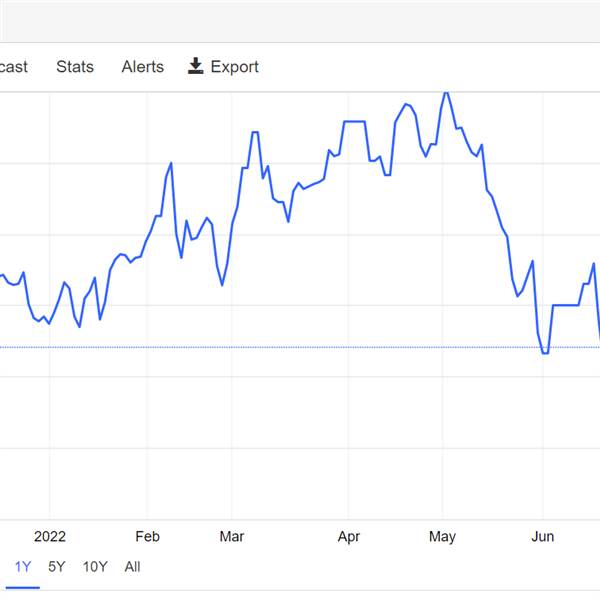The image size is (600, 600).
Task: Click the Feb x-axis label
Action: click(x=147, y=536)
